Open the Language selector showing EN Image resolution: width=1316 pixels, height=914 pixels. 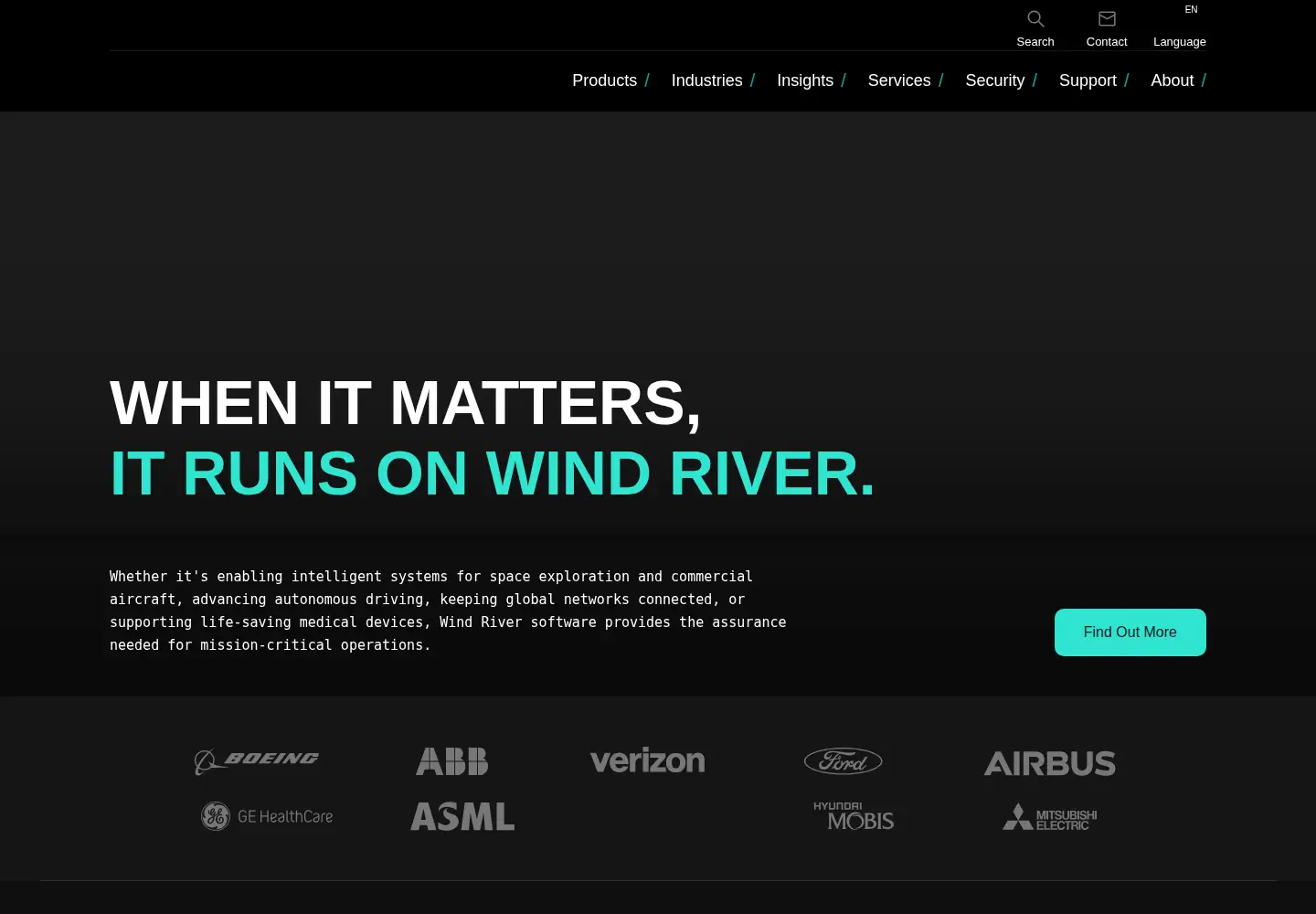click(1180, 26)
